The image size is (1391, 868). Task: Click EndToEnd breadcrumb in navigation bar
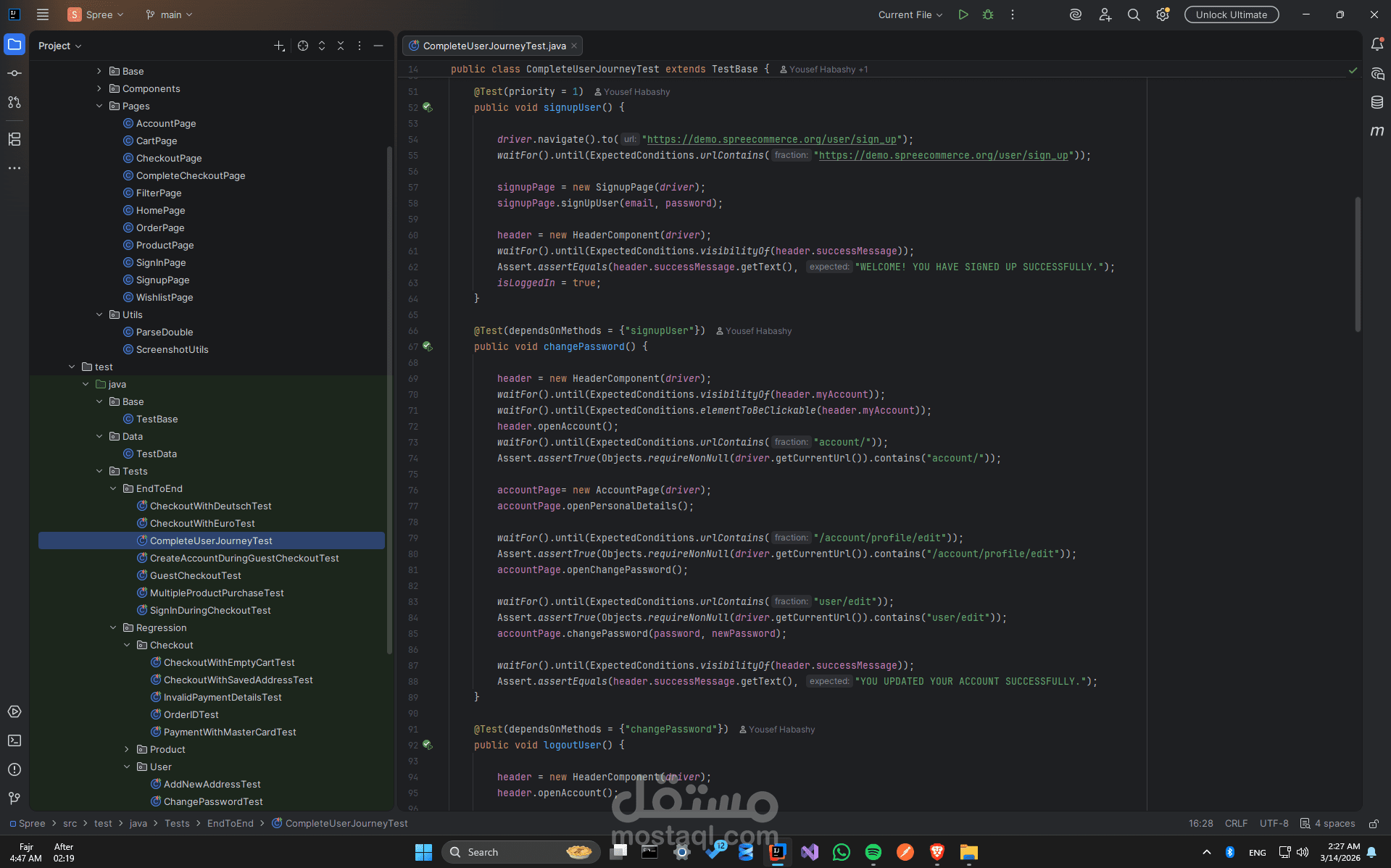pyautogui.click(x=231, y=823)
